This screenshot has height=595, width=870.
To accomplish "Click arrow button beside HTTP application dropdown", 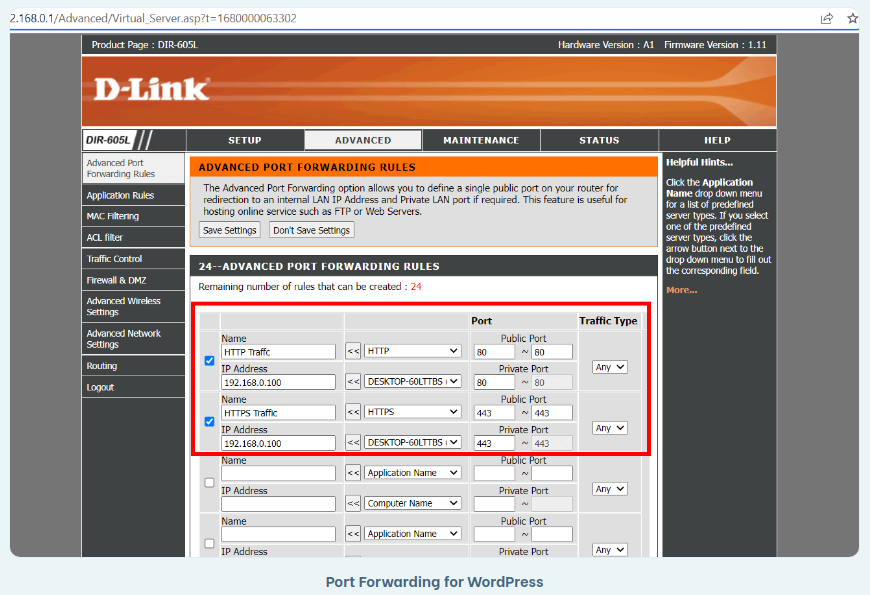I will pyautogui.click(x=353, y=351).
